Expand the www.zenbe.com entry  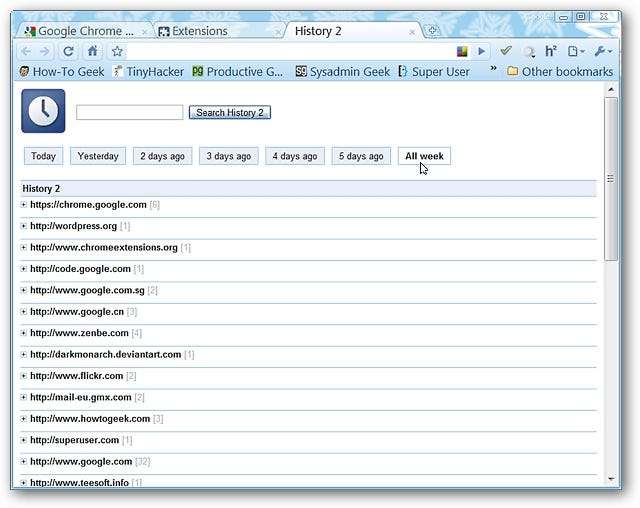24,333
